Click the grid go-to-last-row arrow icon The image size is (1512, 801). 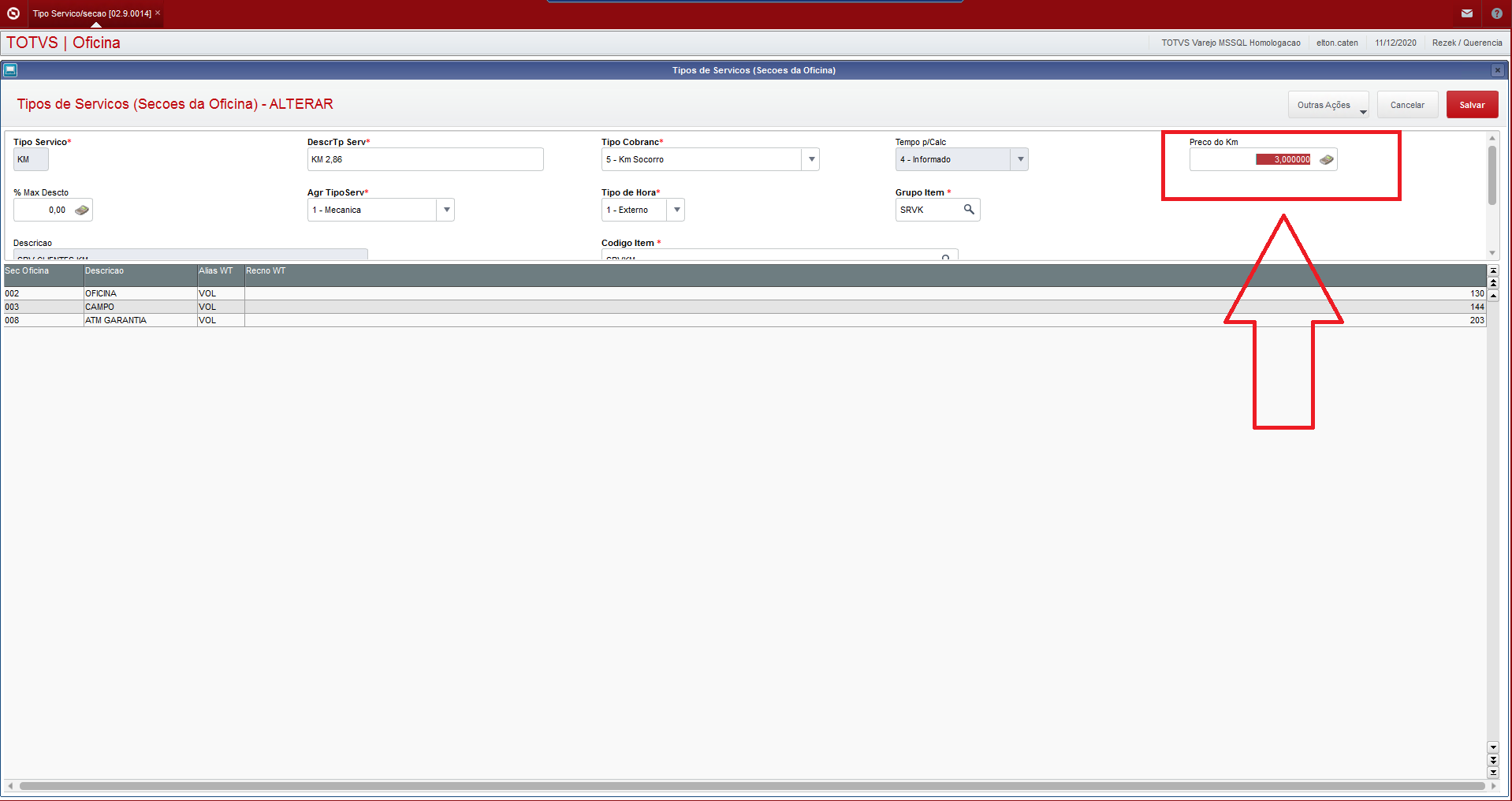pyautogui.click(x=1493, y=773)
